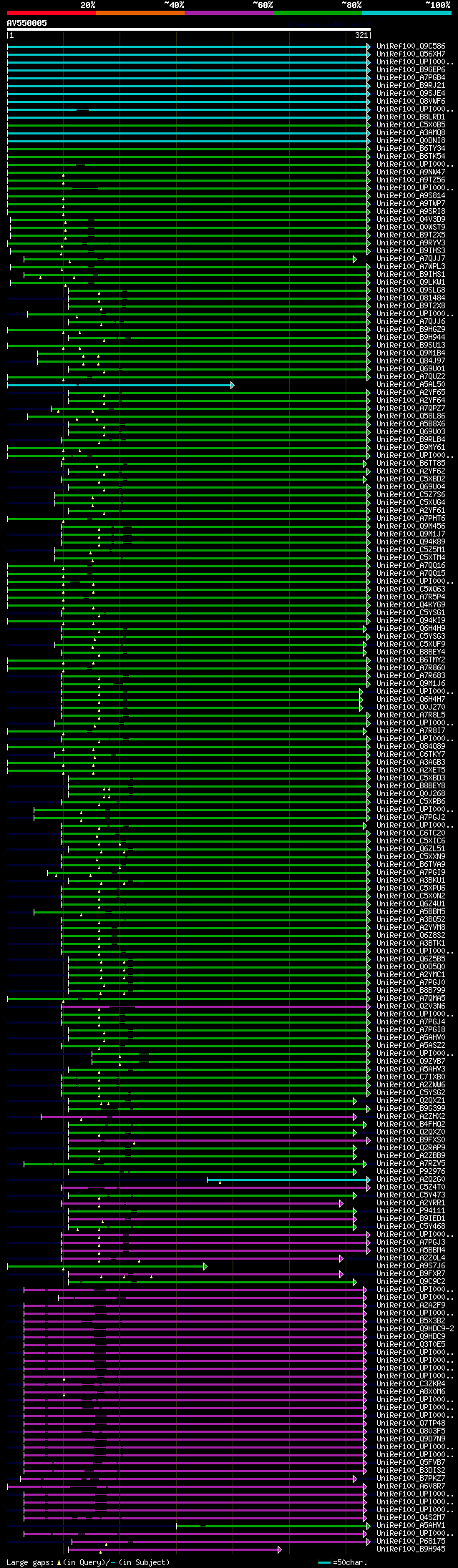
Task: Open hit UniRef100_A7WPL3
Action: [411, 267]
